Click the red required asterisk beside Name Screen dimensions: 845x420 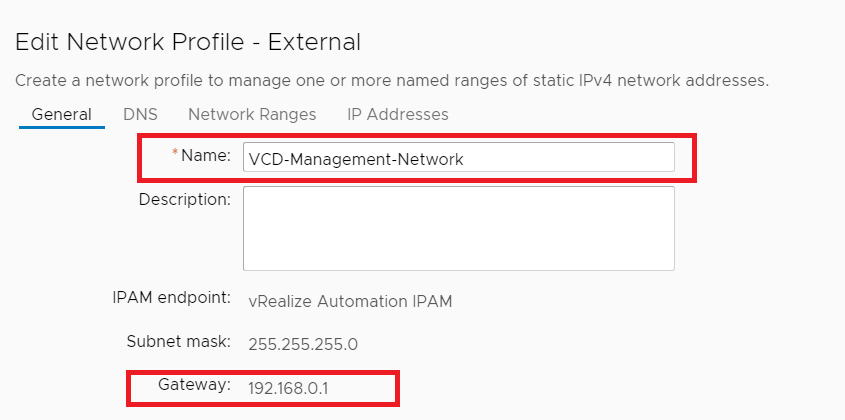point(176,154)
